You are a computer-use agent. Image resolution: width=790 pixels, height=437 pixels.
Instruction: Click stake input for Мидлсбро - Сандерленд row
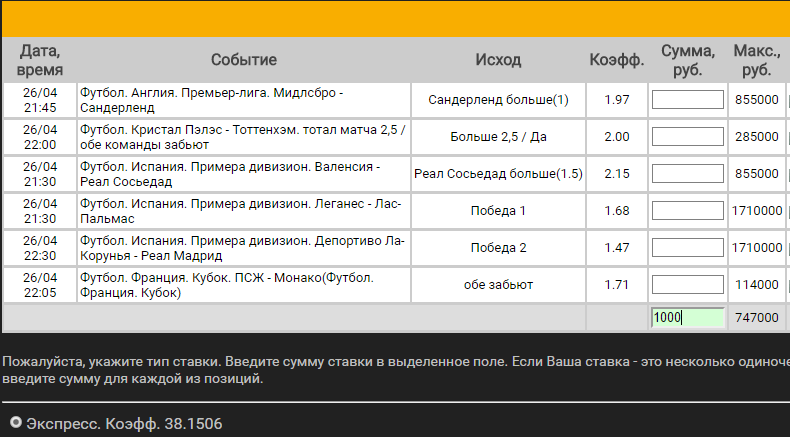tap(687, 100)
